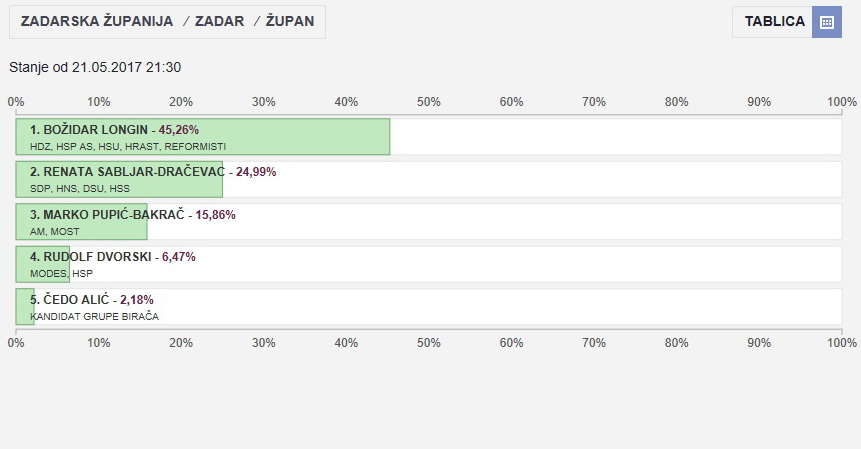Screen dimensions: 861x449
Task: Switch to TABLICA table view
Action: pyautogui.click(x=774, y=22)
